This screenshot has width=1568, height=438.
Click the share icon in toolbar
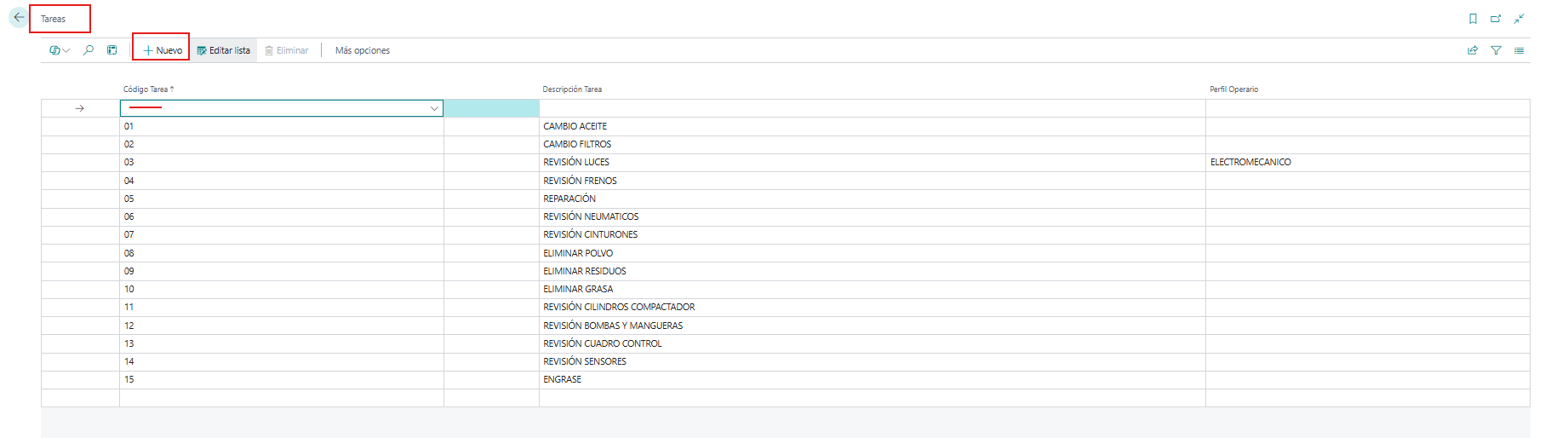pyautogui.click(x=1473, y=50)
